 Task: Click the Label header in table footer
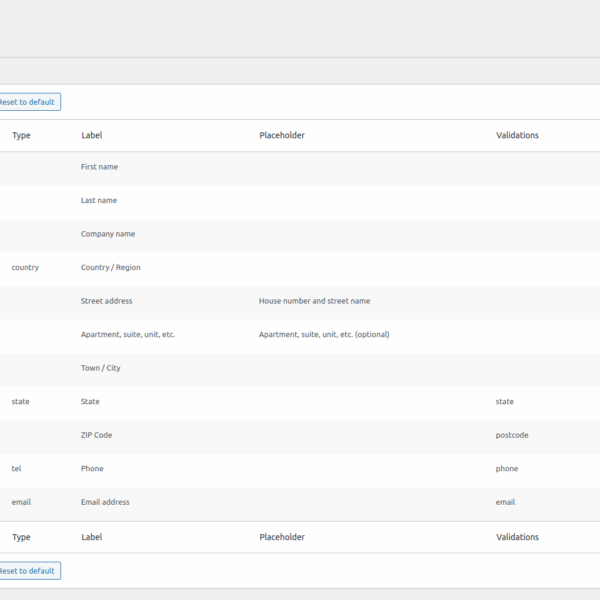coord(91,537)
